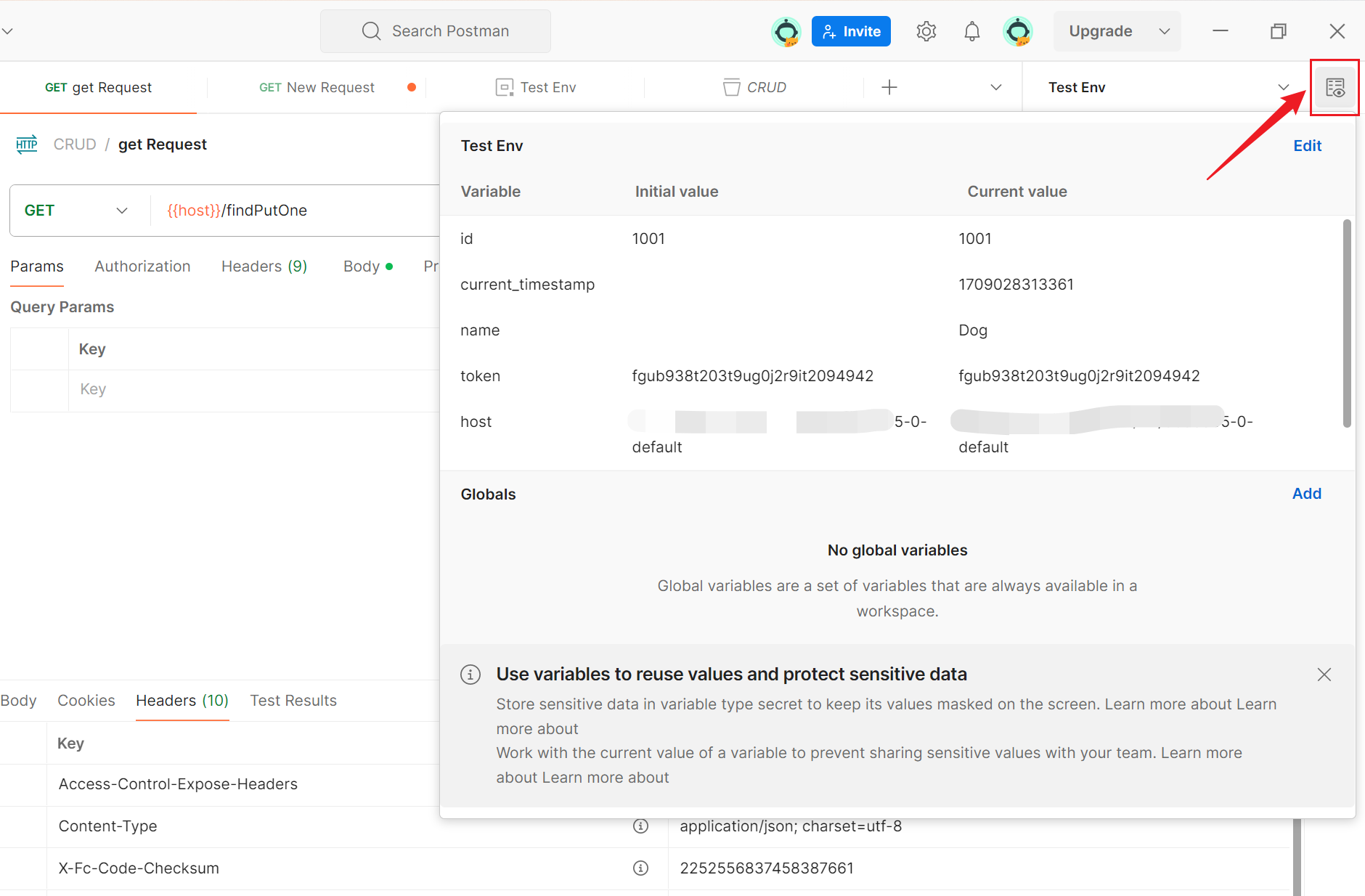Screen dimensions: 1365x896
Task: Click info icon beside the Content-Type header
Action: tap(640, 826)
